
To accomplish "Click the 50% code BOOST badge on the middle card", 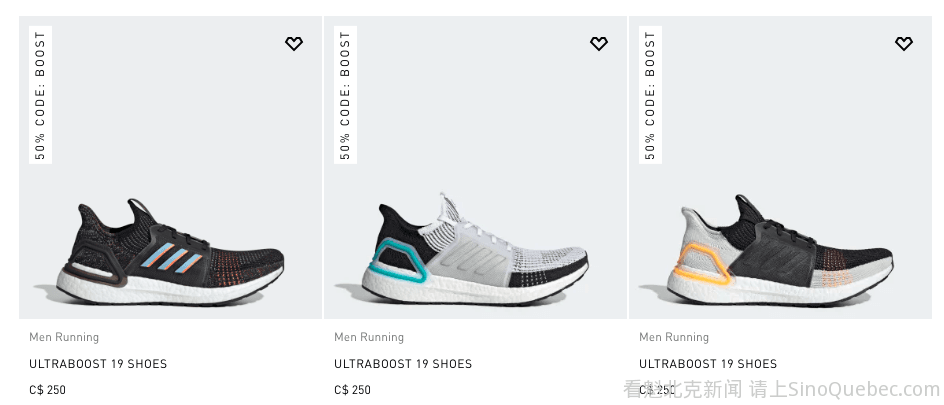I will (346, 95).
